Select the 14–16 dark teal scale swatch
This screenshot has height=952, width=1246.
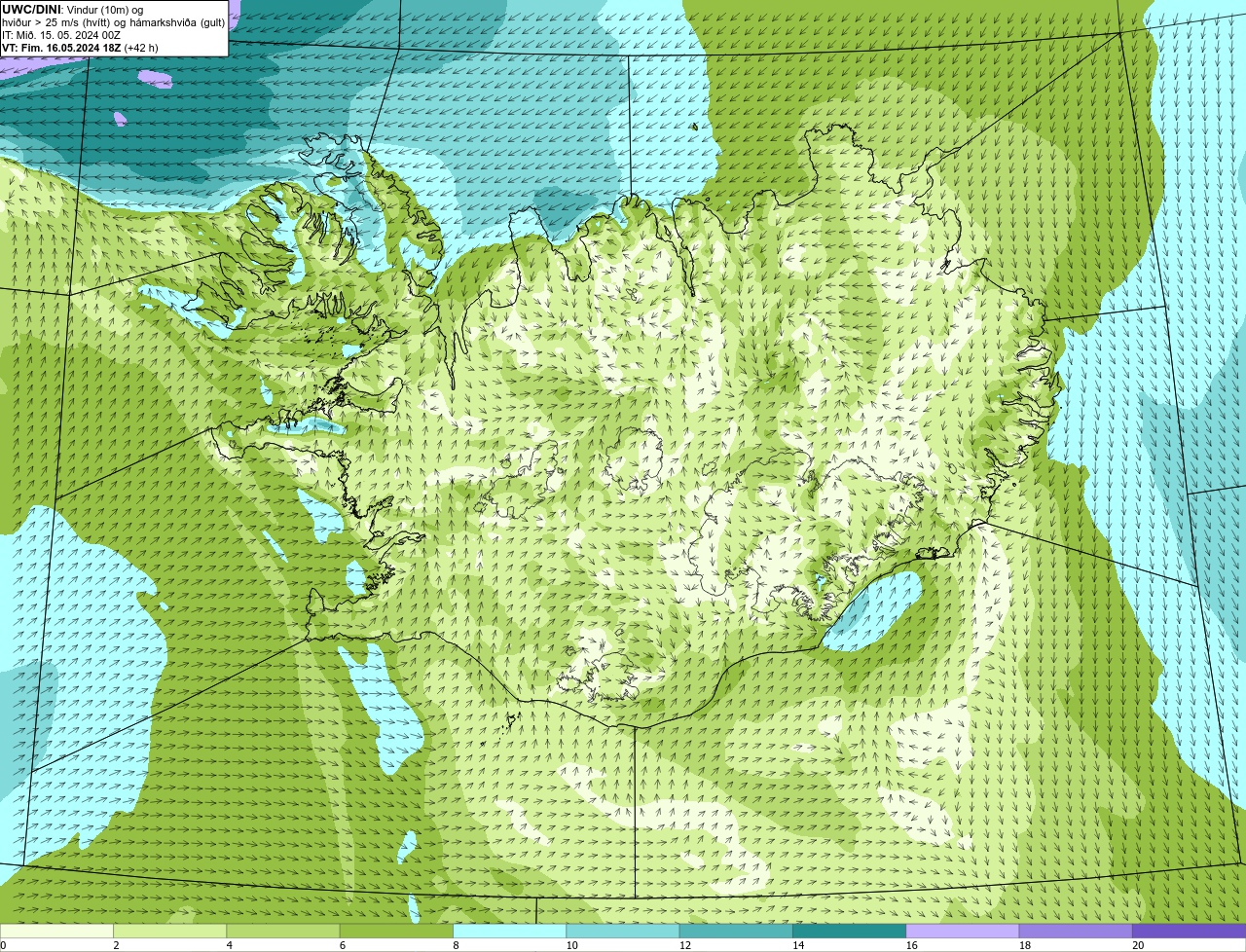click(849, 931)
